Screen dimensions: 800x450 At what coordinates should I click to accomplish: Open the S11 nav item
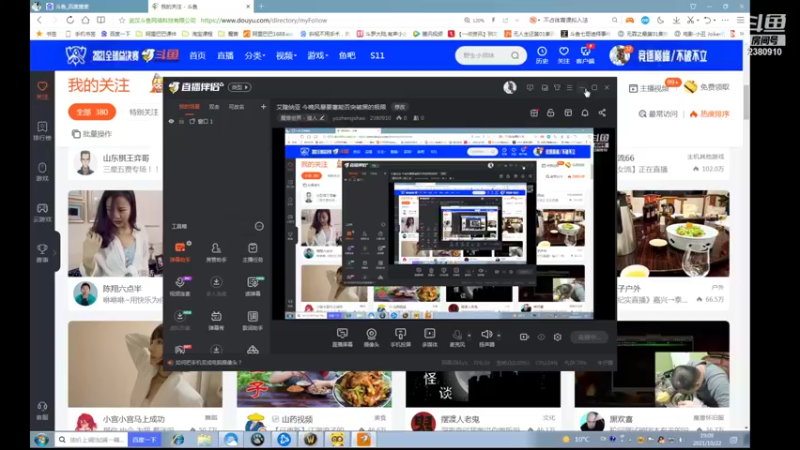[377, 55]
